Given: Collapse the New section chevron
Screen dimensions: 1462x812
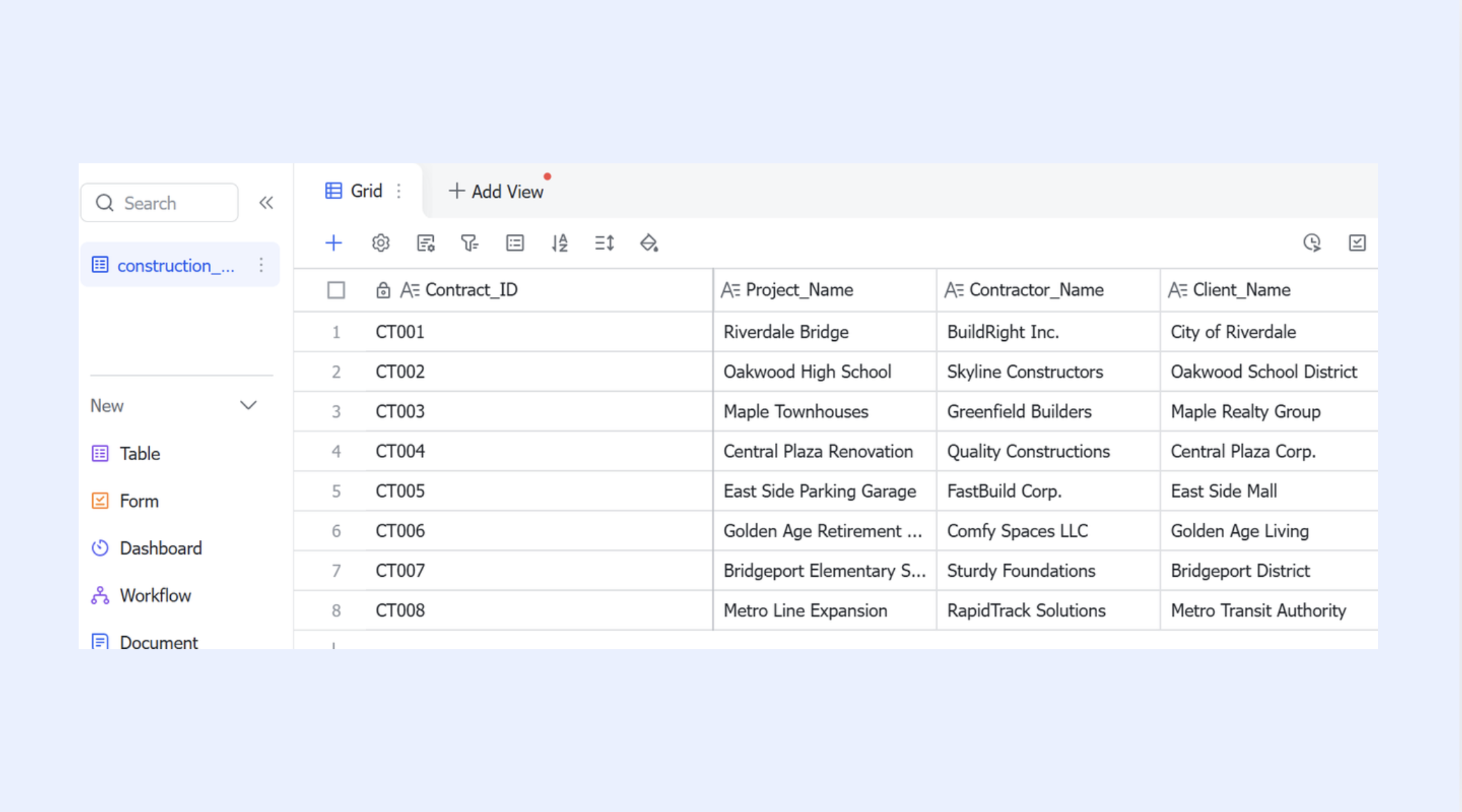Looking at the screenshot, I should click(x=248, y=405).
